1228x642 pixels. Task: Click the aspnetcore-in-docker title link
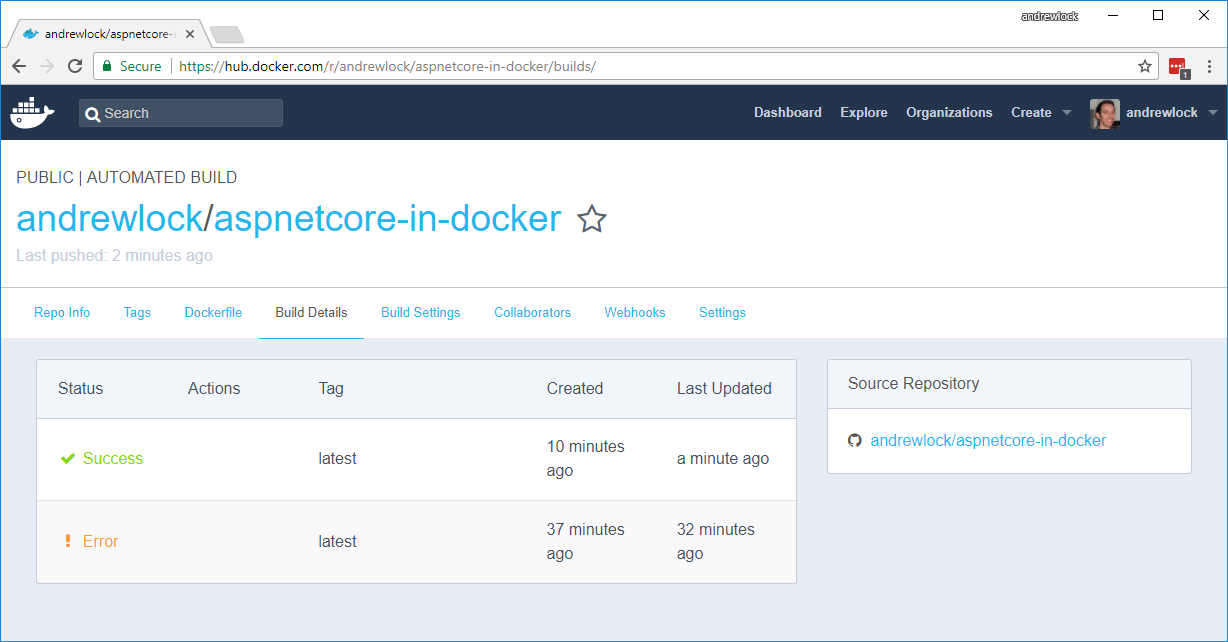coord(388,218)
